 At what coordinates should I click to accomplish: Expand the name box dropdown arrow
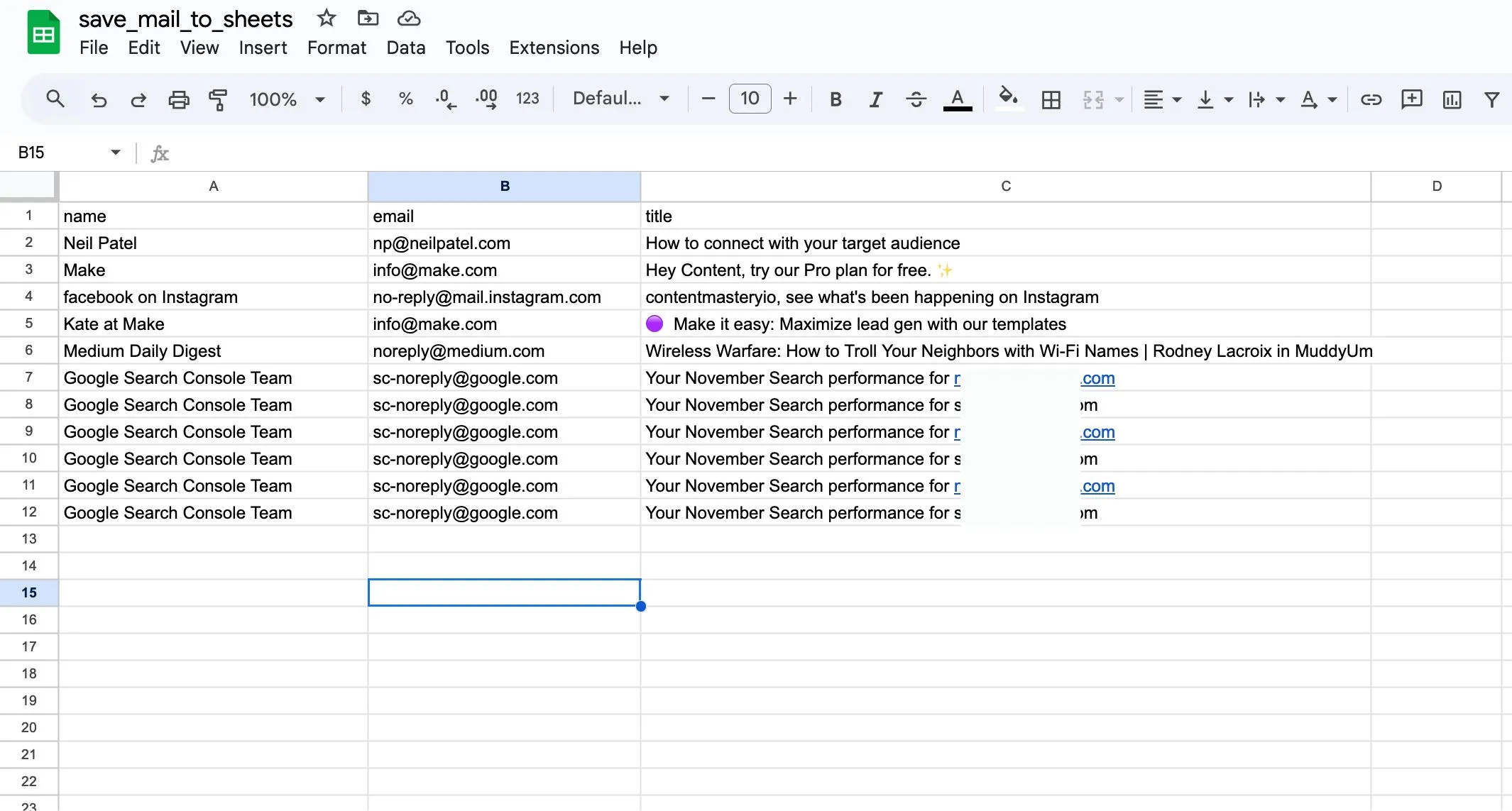(116, 153)
